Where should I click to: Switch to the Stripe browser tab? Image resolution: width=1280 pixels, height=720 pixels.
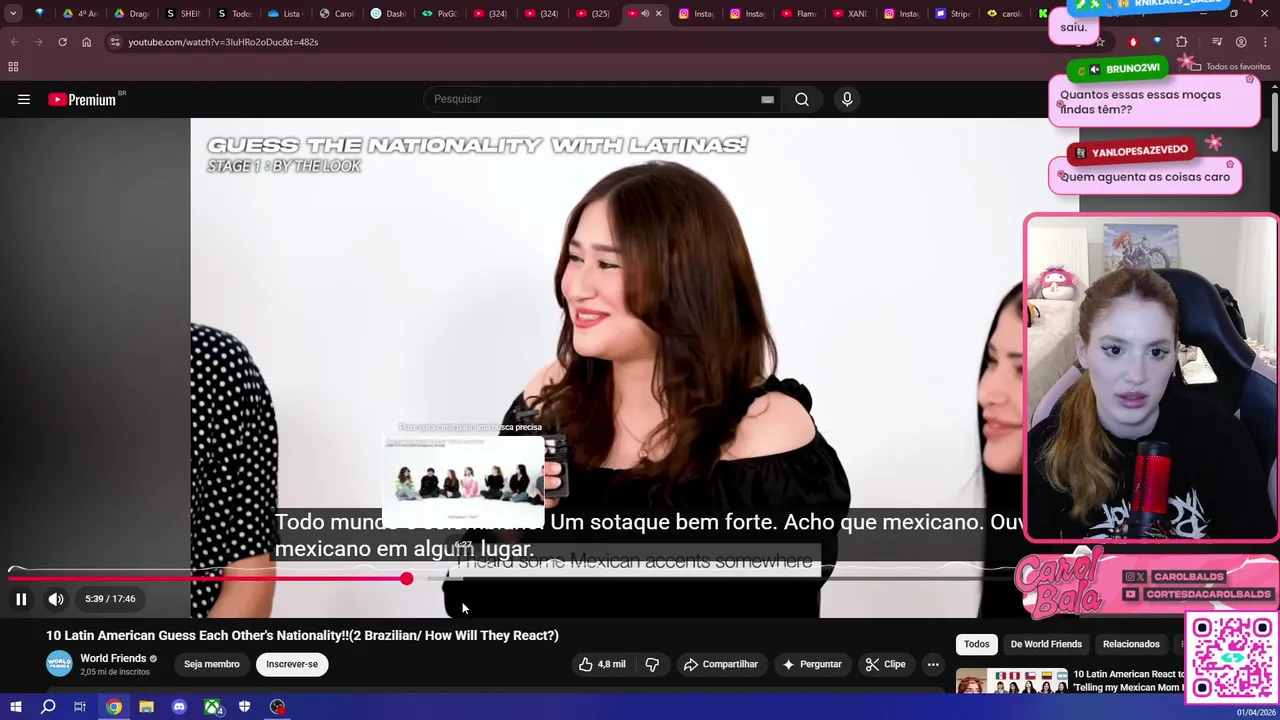(954, 14)
